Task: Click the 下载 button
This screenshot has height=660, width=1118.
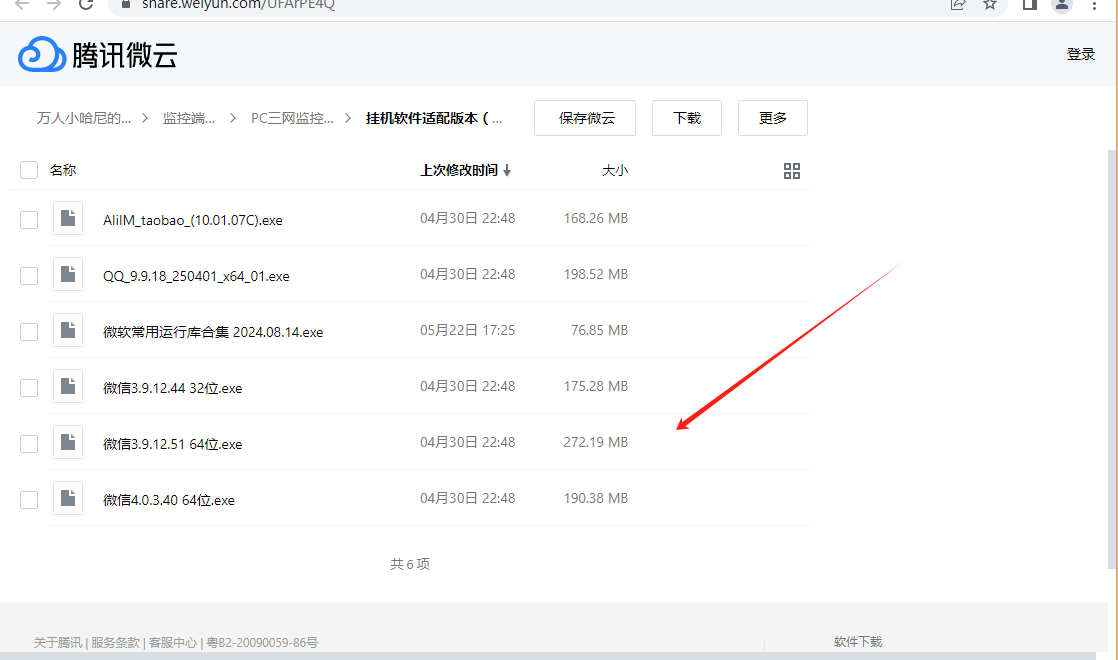Action: click(687, 118)
